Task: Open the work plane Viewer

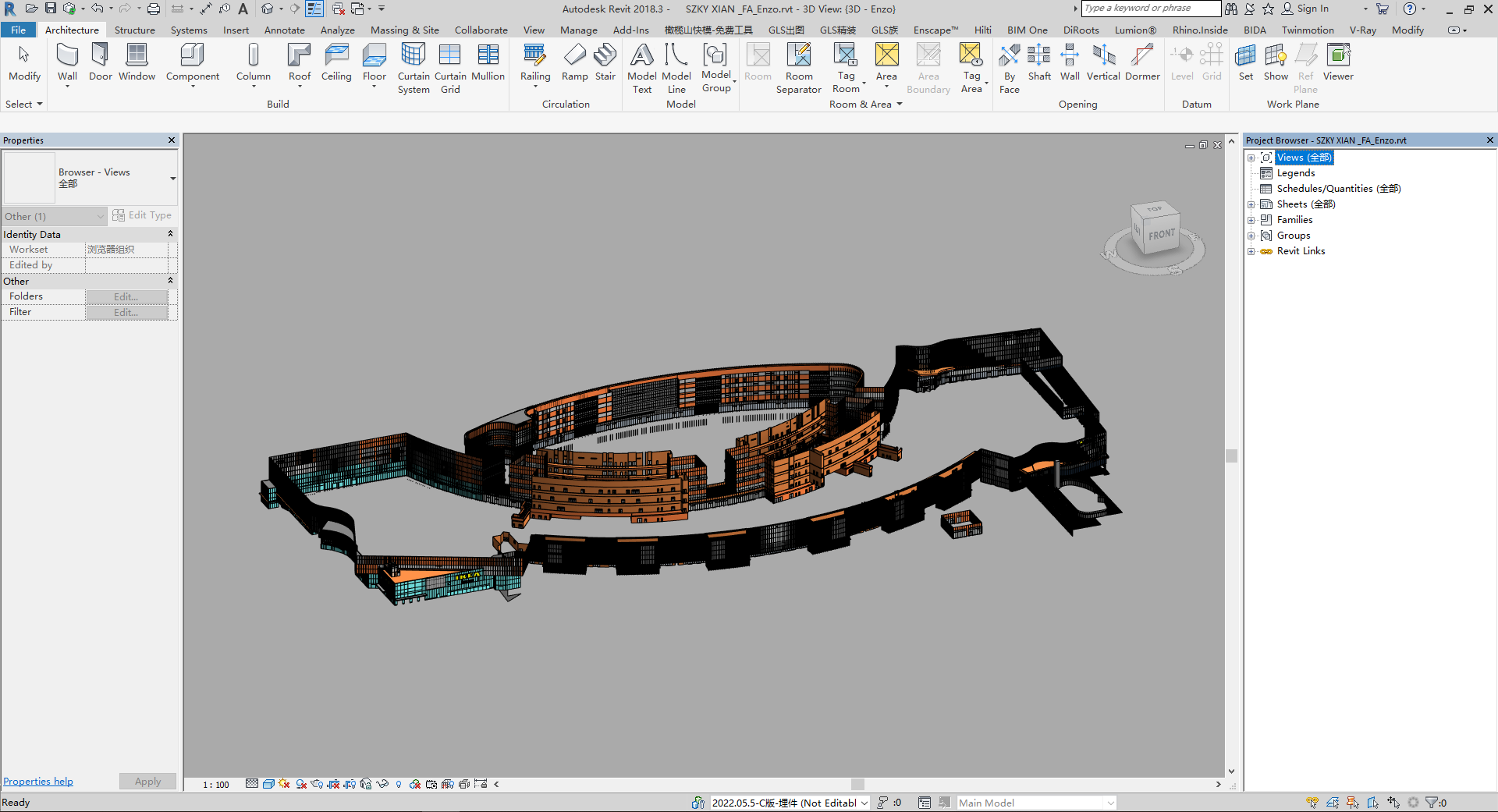Action: click(x=1338, y=62)
